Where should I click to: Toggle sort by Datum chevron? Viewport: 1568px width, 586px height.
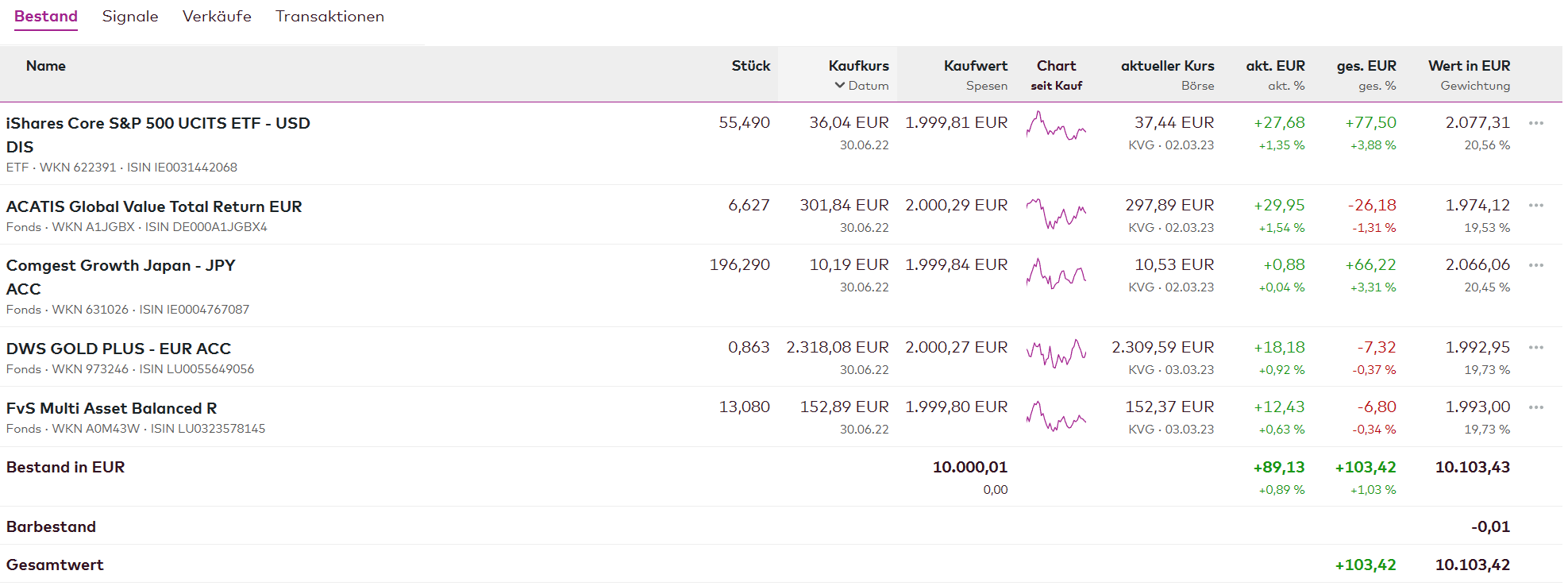point(840,86)
